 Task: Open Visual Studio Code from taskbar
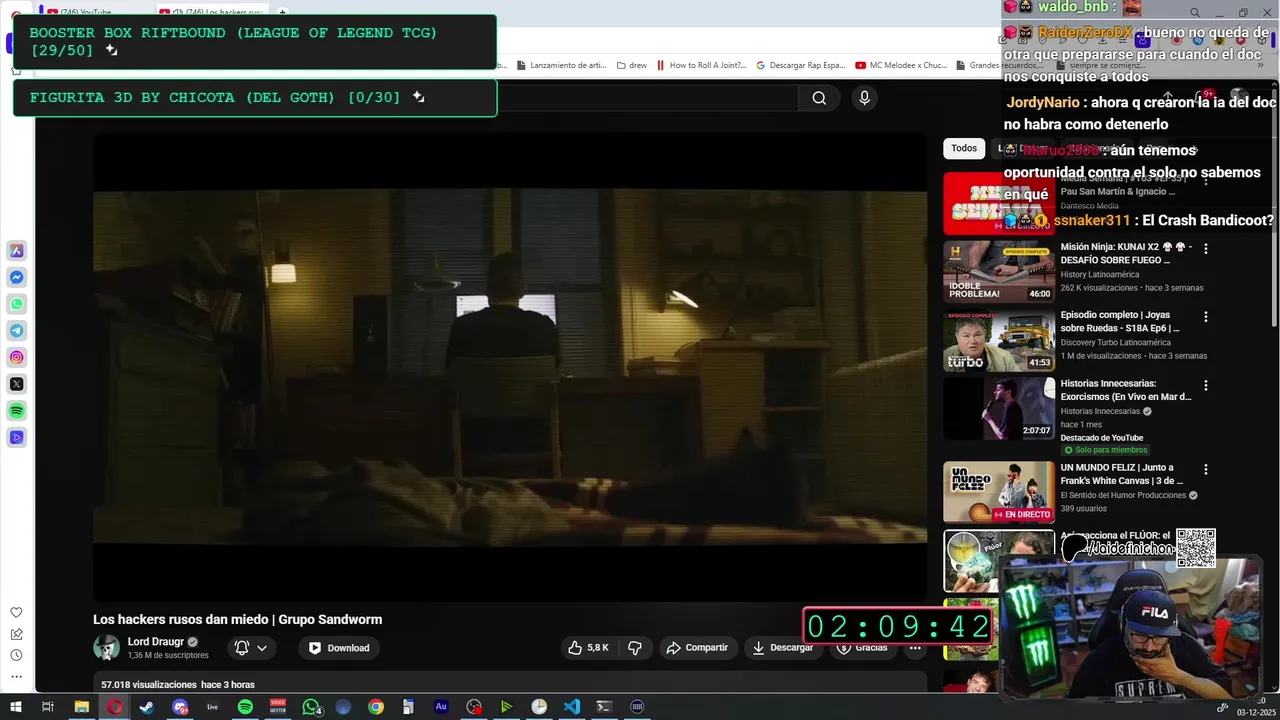pos(571,707)
